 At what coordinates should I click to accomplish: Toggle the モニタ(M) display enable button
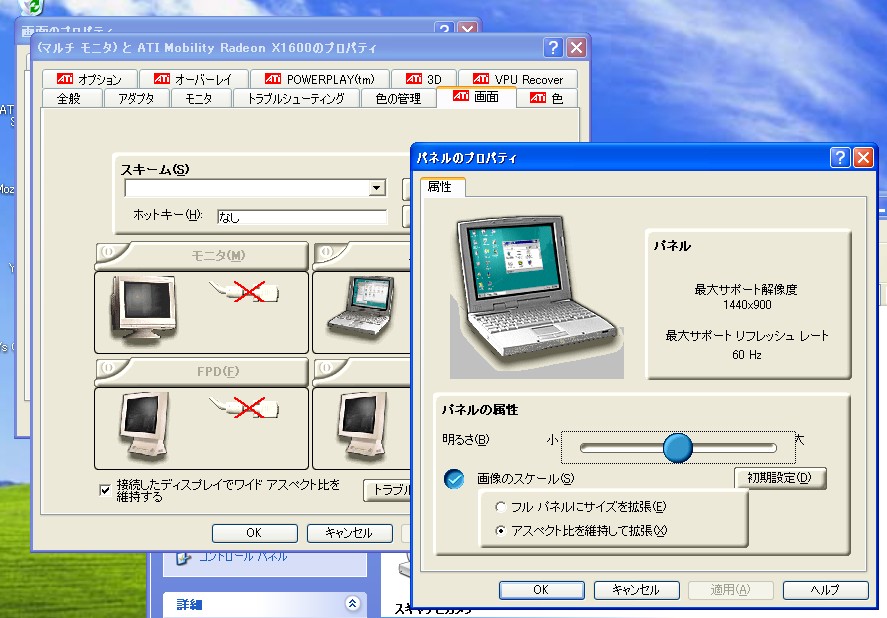[x=108, y=252]
